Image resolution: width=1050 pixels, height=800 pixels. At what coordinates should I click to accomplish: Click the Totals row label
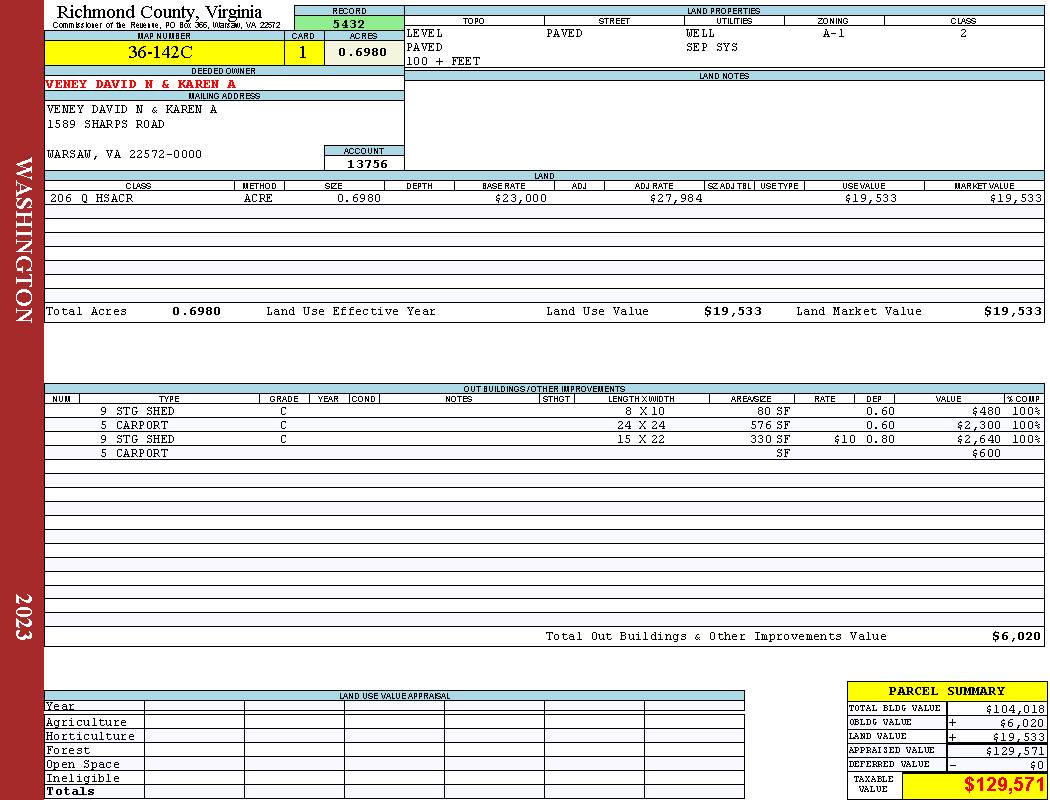70,791
